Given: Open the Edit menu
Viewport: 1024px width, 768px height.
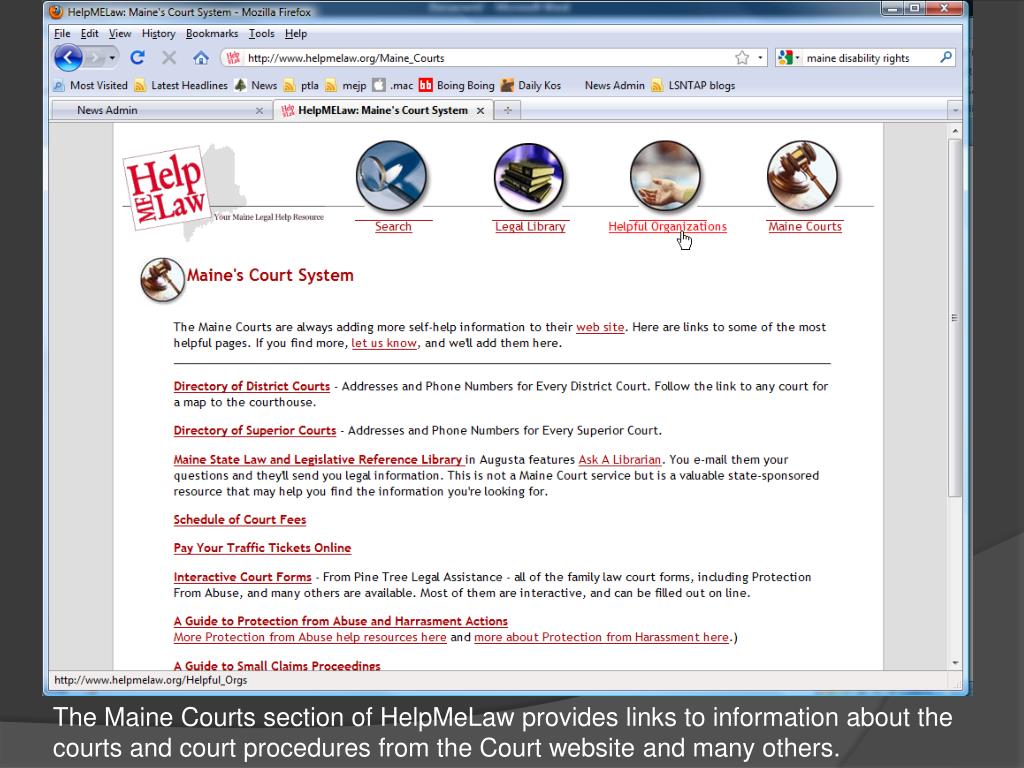Looking at the screenshot, I should click(89, 33).
